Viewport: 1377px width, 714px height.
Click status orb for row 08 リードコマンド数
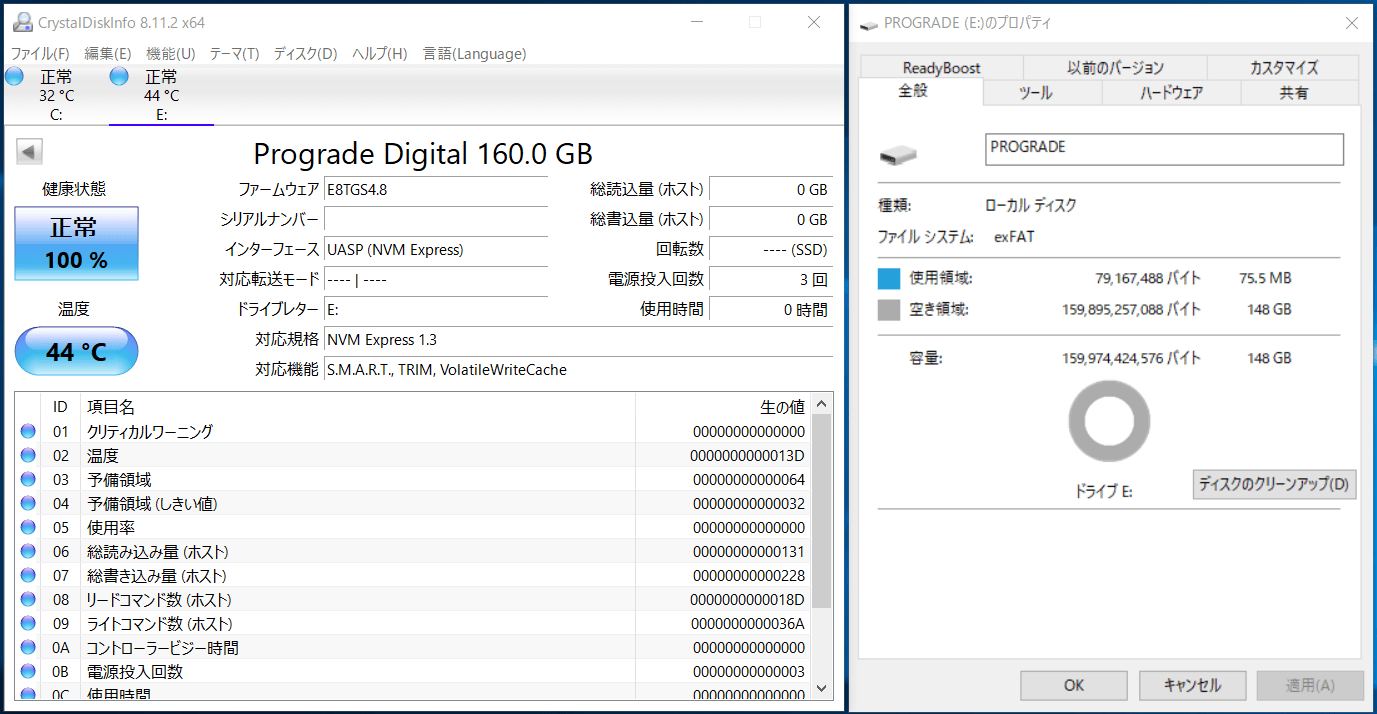[28, 600]
